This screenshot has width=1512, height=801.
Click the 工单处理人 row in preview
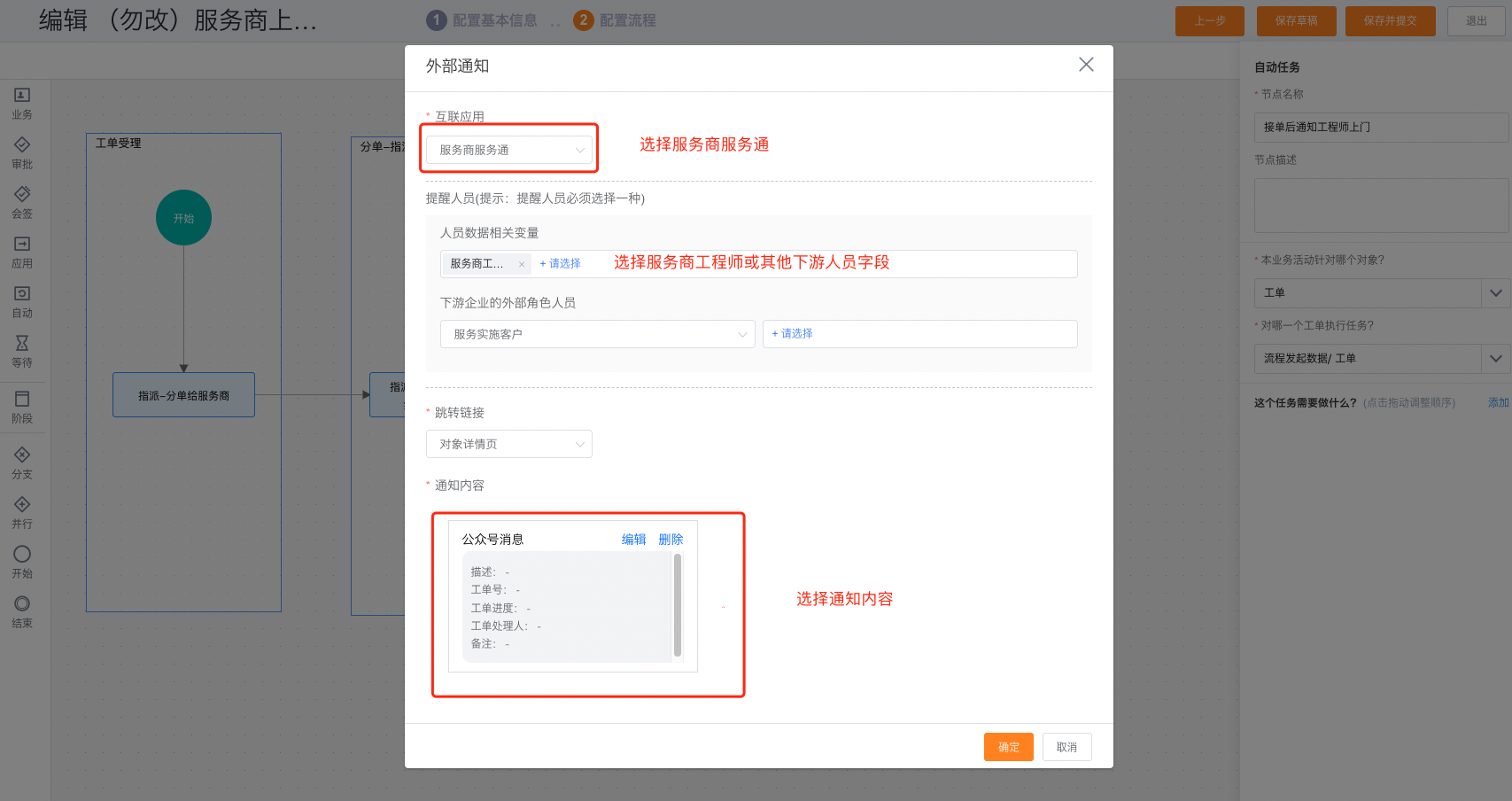pyautogui.click(x=507, y=626)
